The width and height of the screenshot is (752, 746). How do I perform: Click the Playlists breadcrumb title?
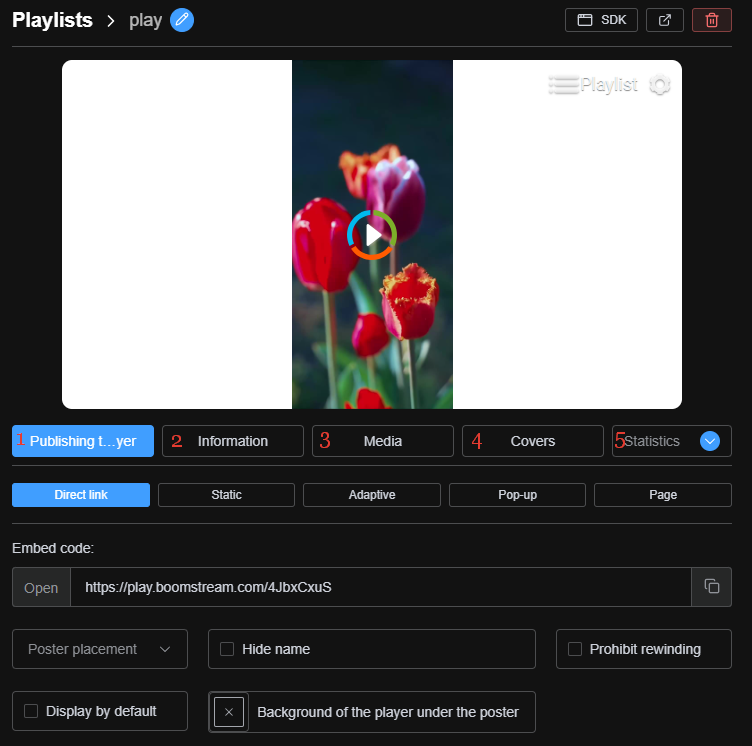pos(52,20)
